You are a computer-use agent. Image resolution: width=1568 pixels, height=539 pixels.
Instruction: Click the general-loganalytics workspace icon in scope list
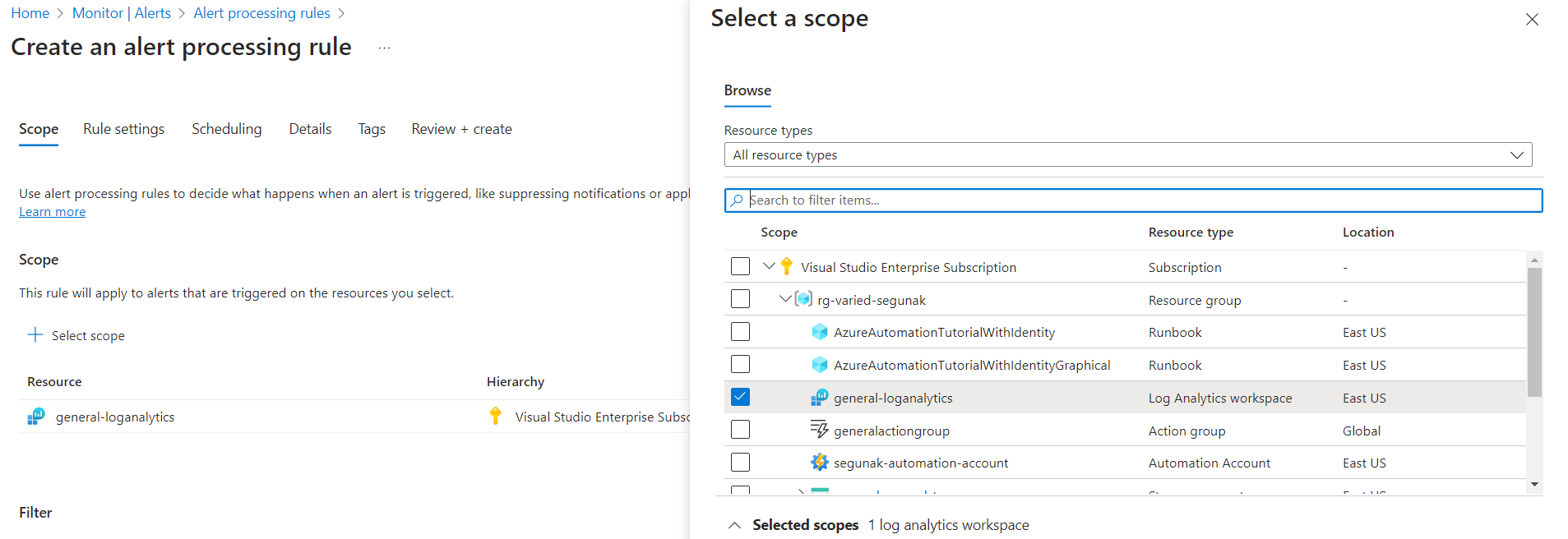(x=820, y=398)
